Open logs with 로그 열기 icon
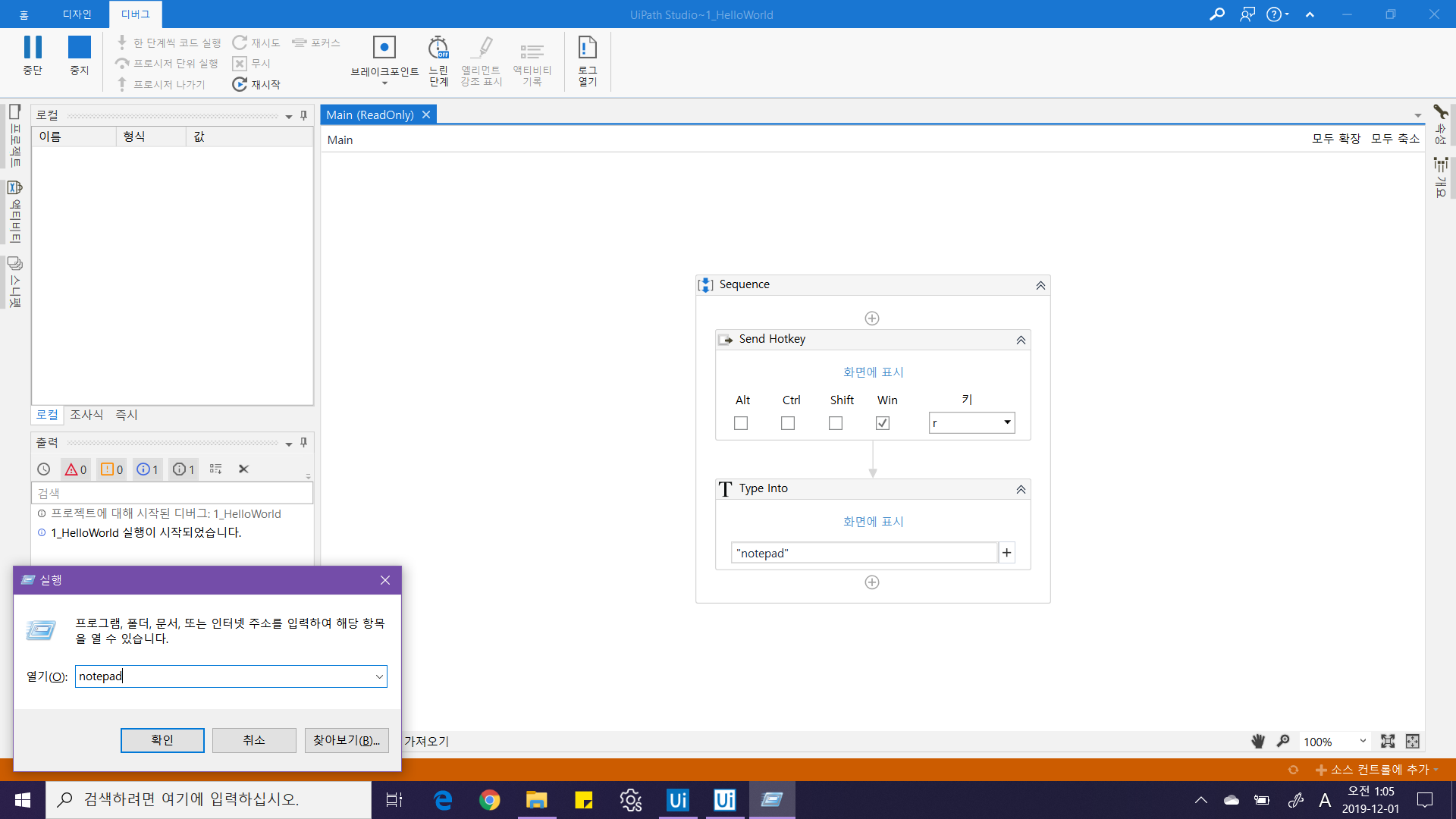Image resolution: width=1456 pixels, height=819 pixels. 588,49
